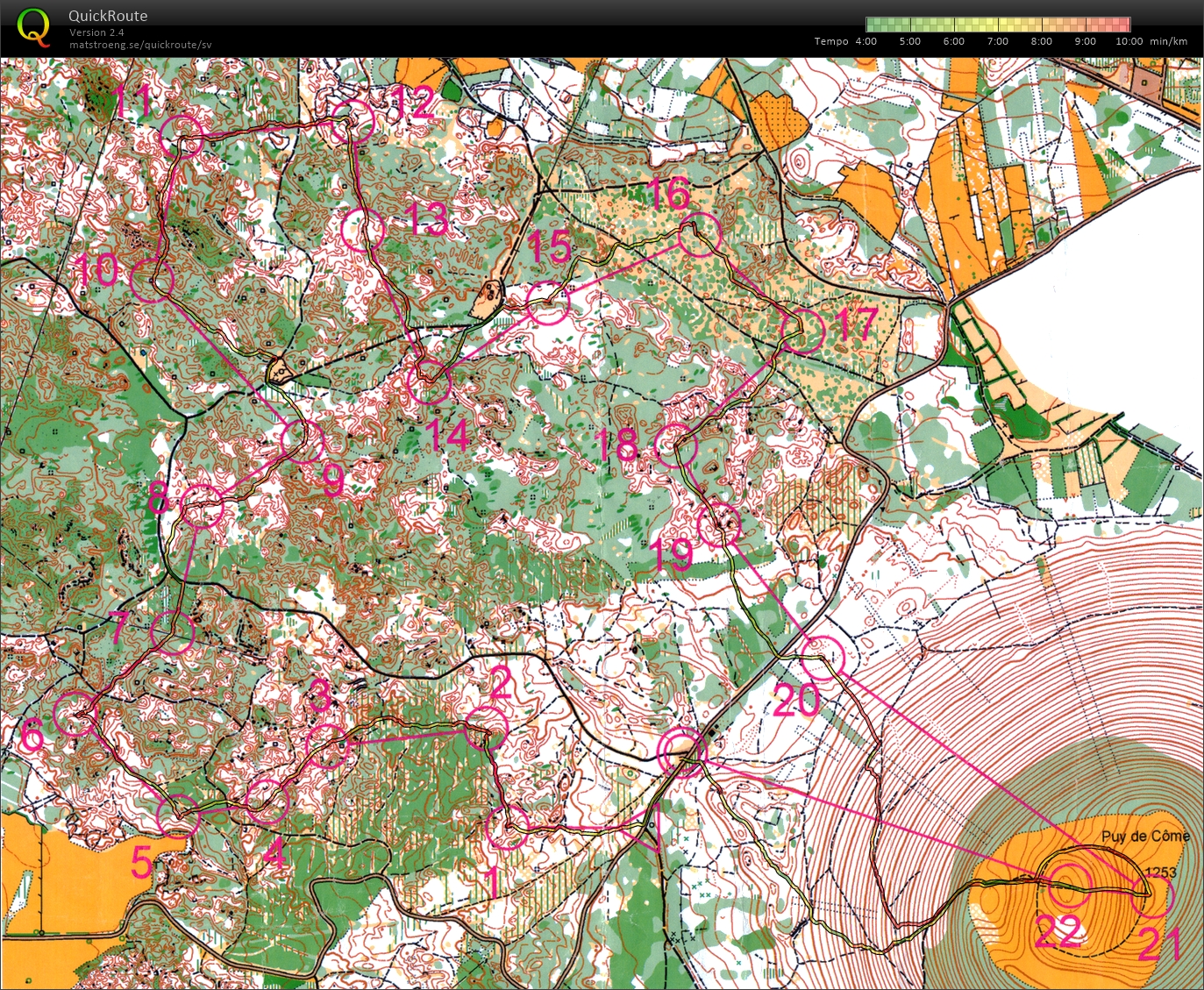Image resolution: width=1204 pixels, height=990 pixels.
Task: Click the control number 13 label
Action: pos(428,218)
